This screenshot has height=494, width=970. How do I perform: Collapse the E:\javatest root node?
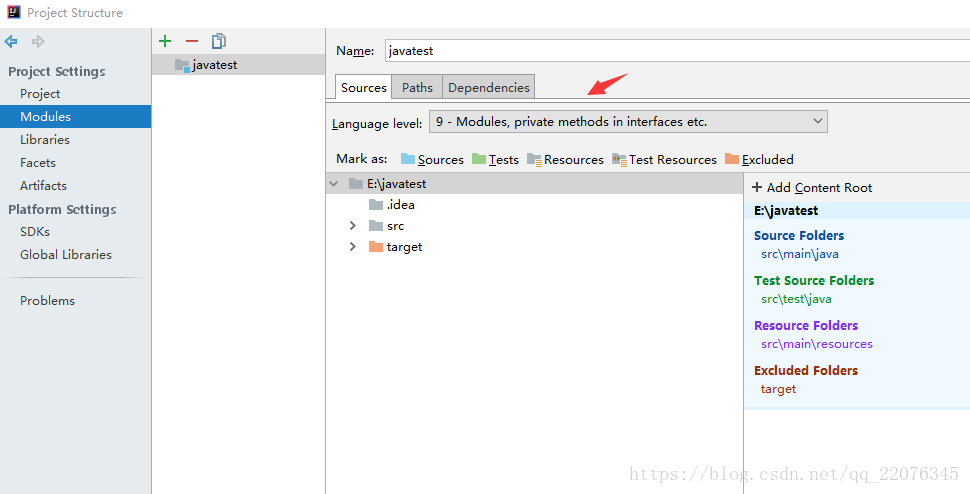334,184
